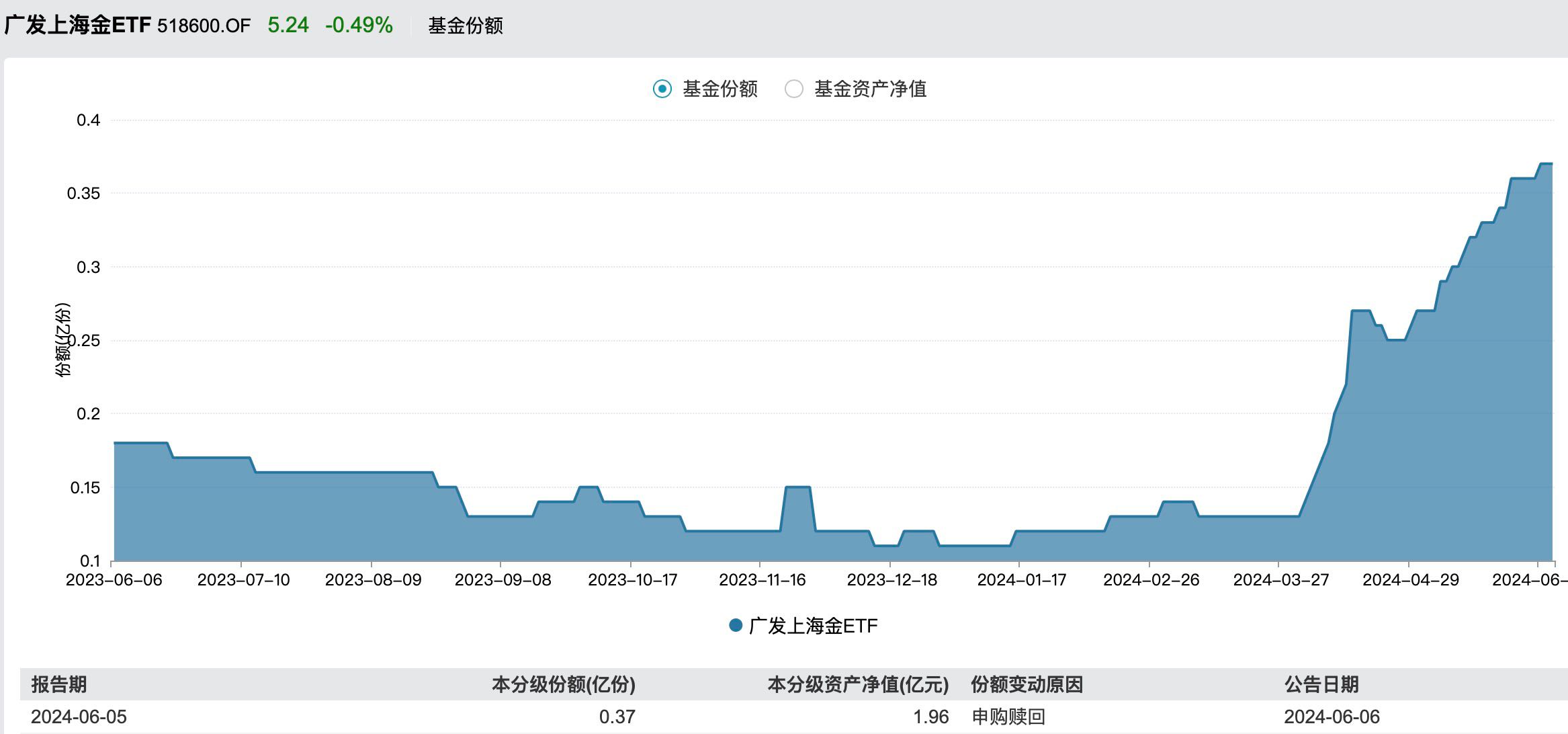Click x-axis label 2023-09-08

(503, 579)
